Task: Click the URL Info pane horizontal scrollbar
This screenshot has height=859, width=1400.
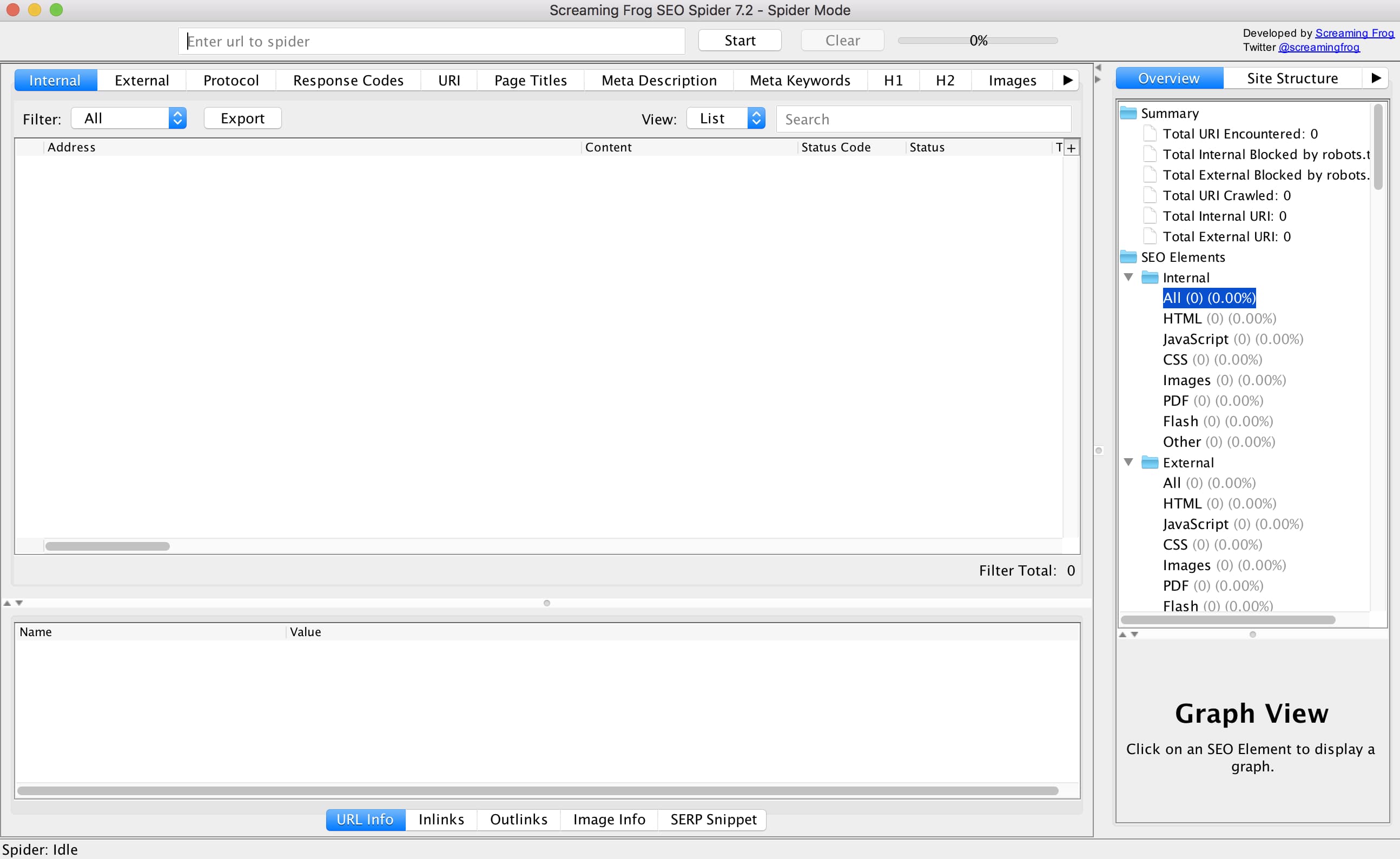Action: tap(538, 790)
